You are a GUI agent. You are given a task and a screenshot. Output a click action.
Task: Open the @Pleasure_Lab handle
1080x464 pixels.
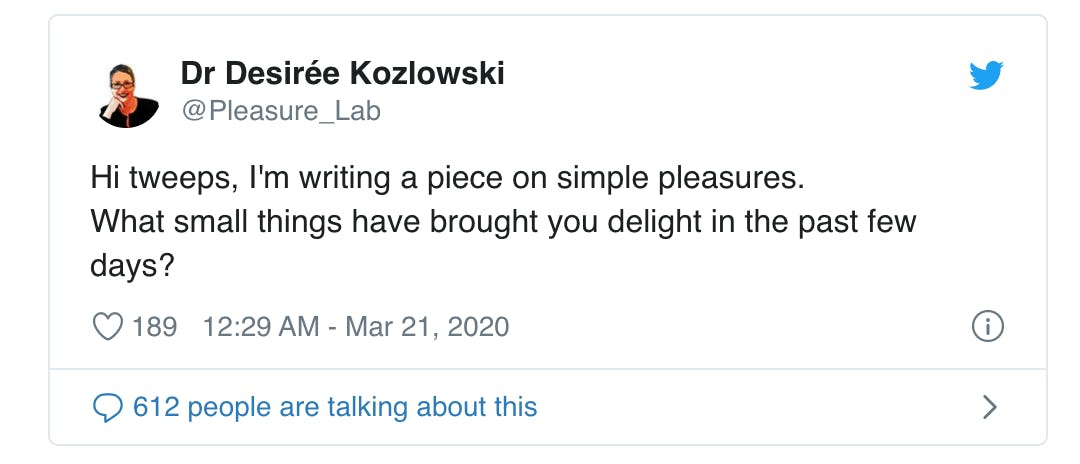pos(280,111)
